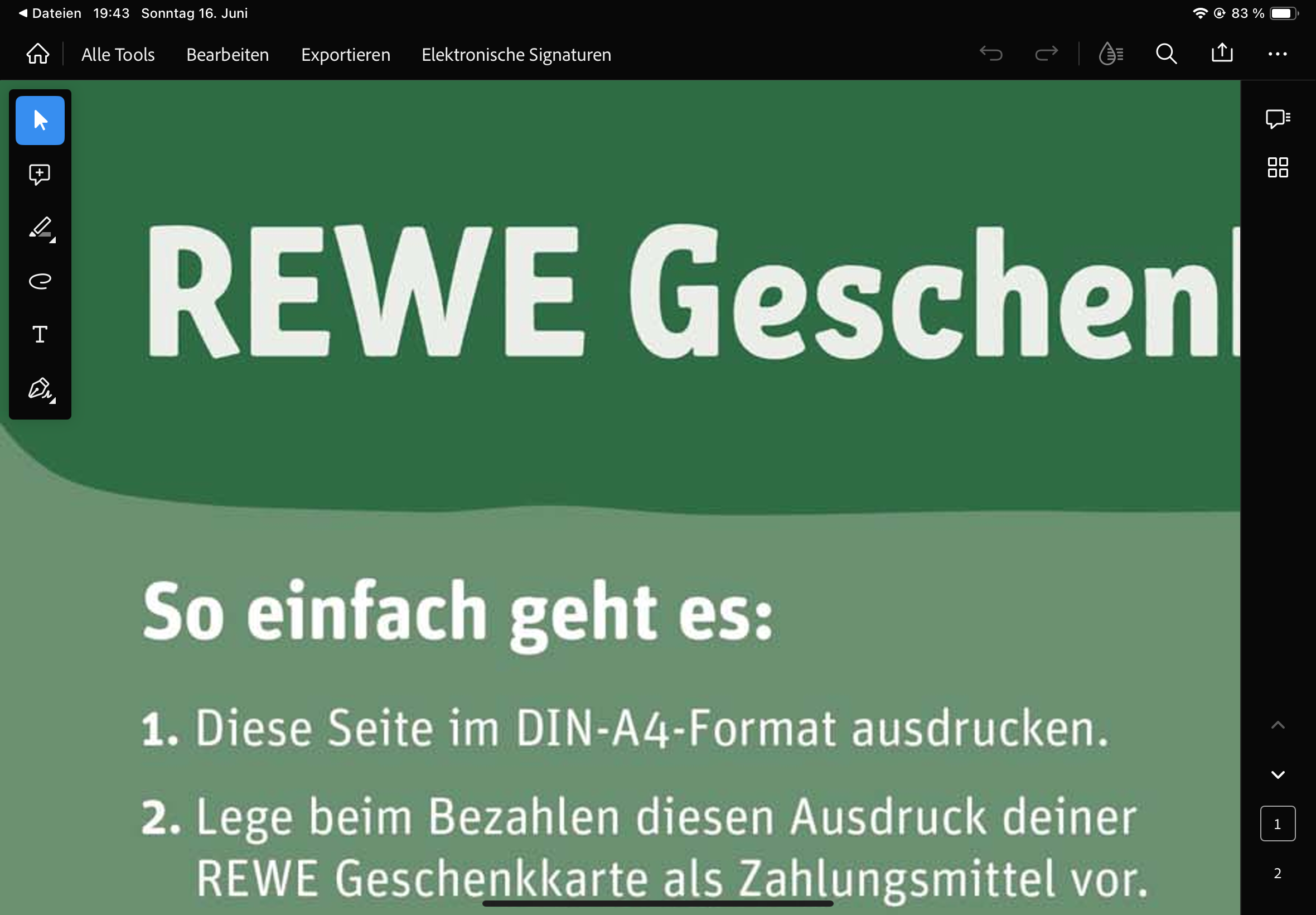1316x915 pixels.
Task: Select the arrow selection tool
Action: (x=40, y=121)
